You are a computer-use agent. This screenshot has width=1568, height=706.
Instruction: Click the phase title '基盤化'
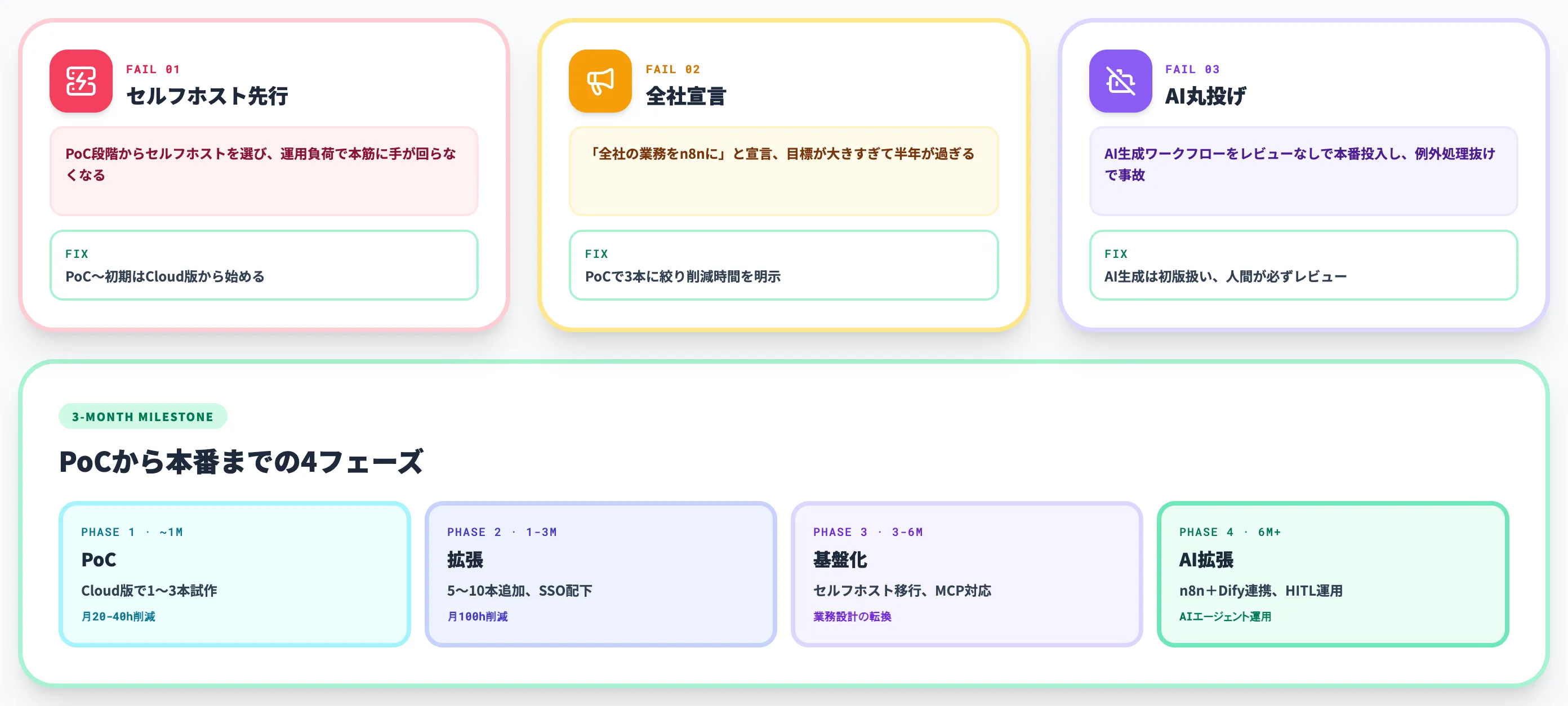pyautogui.click(x=840, y=559)
